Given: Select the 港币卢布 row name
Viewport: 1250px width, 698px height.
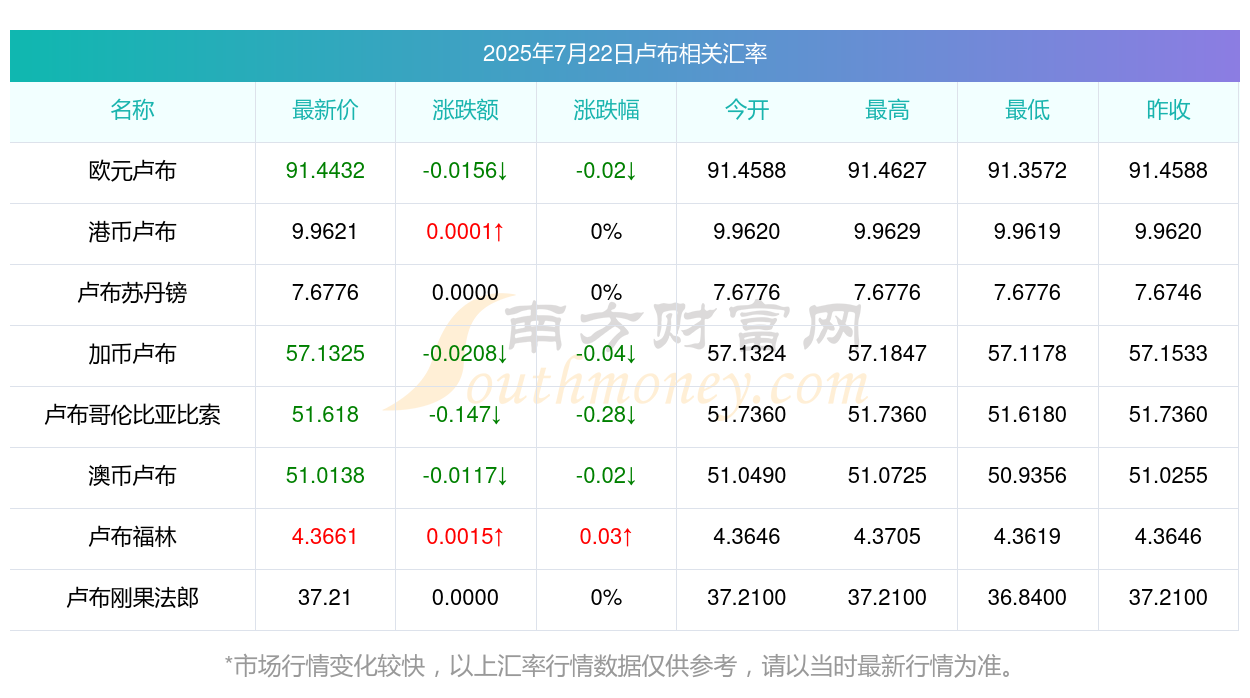Looking at the screenshot, I should tap(132, 232).
